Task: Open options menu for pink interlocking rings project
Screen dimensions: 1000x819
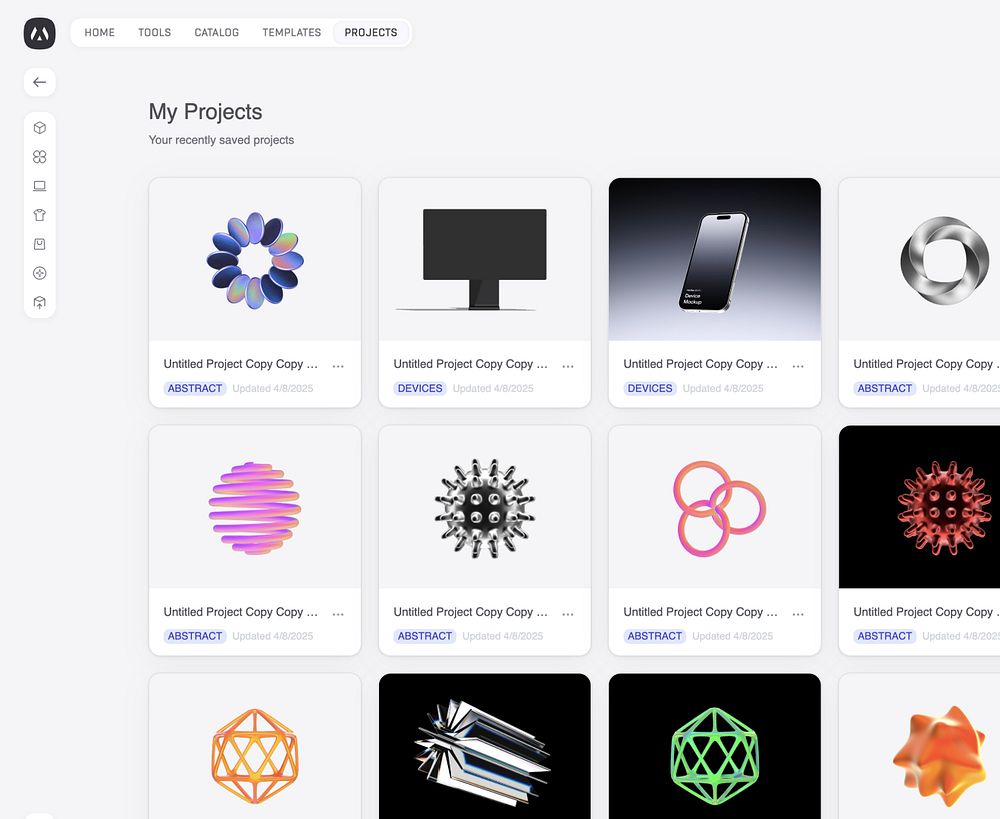Action: click(798, 614)
